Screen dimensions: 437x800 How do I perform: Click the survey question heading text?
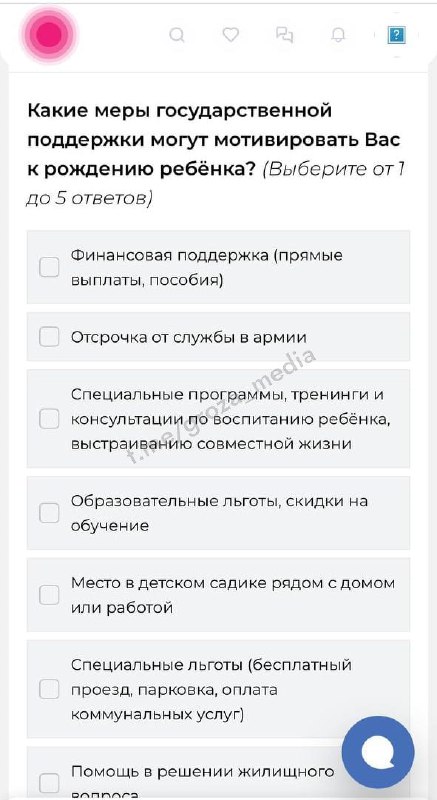coord(216,154)
